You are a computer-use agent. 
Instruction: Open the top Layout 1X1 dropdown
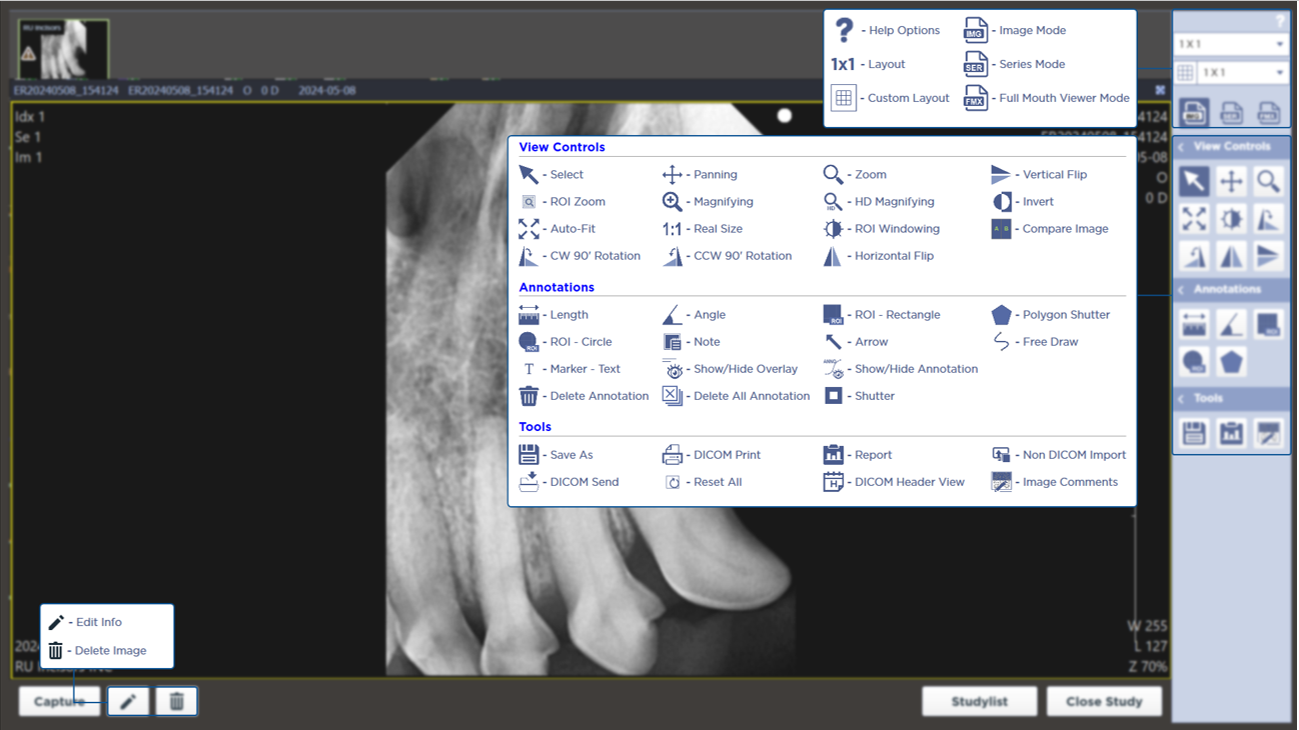[x=1231, y=44]
